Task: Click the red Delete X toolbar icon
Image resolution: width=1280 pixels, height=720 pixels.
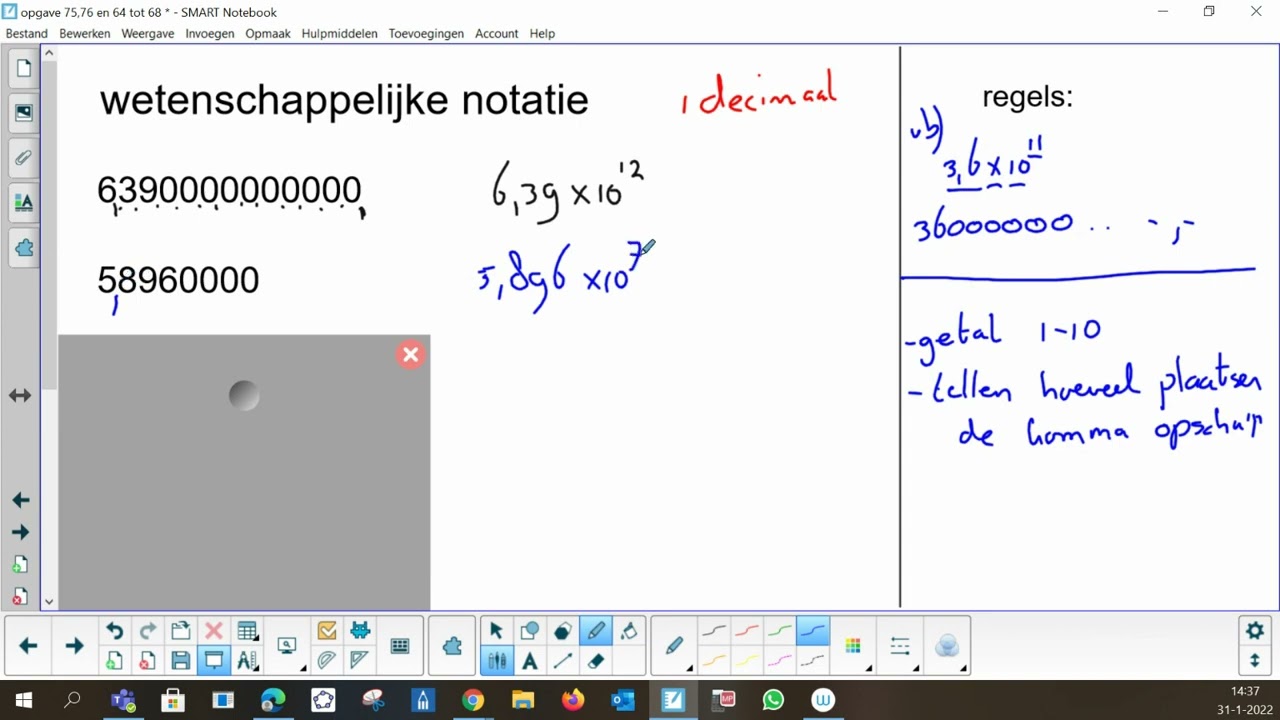Action: [213, 631]
